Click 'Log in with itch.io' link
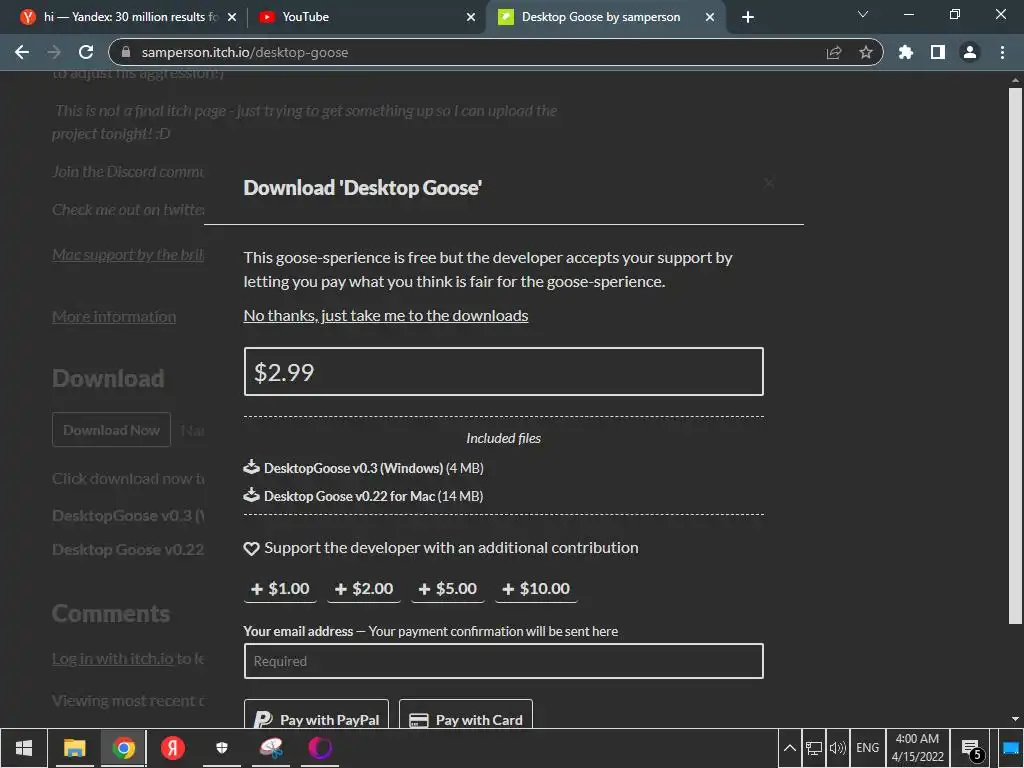The height and width of the screenshot is (768, 1024). pos(113,658)
